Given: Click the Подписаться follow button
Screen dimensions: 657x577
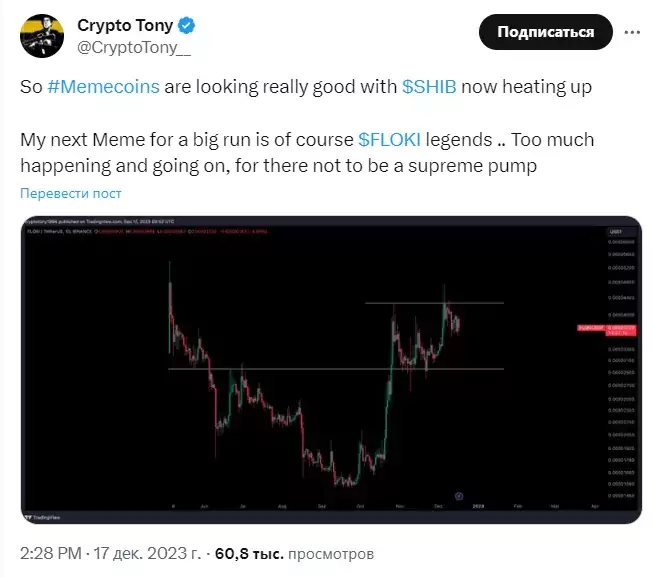Looking at the screenshot, I should click(546, 32).
